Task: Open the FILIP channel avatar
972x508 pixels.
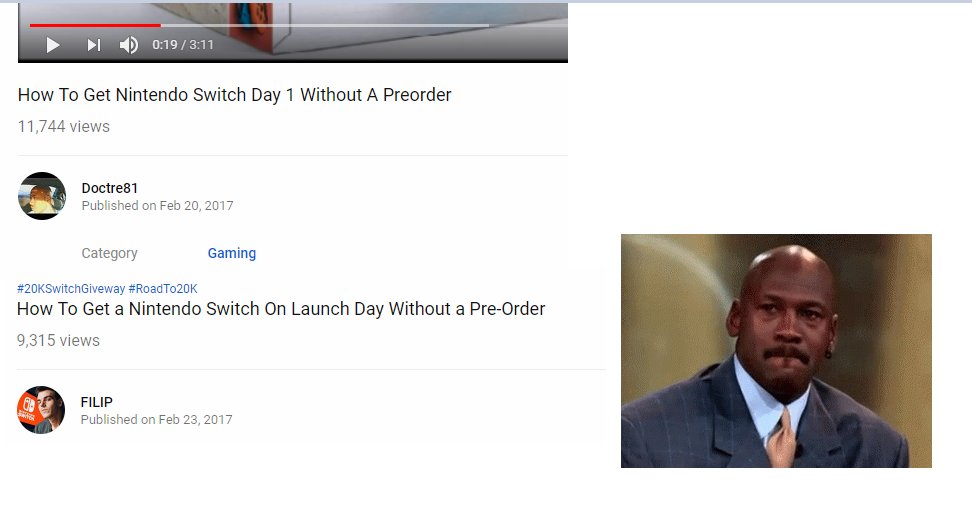Action: point(41,410)
